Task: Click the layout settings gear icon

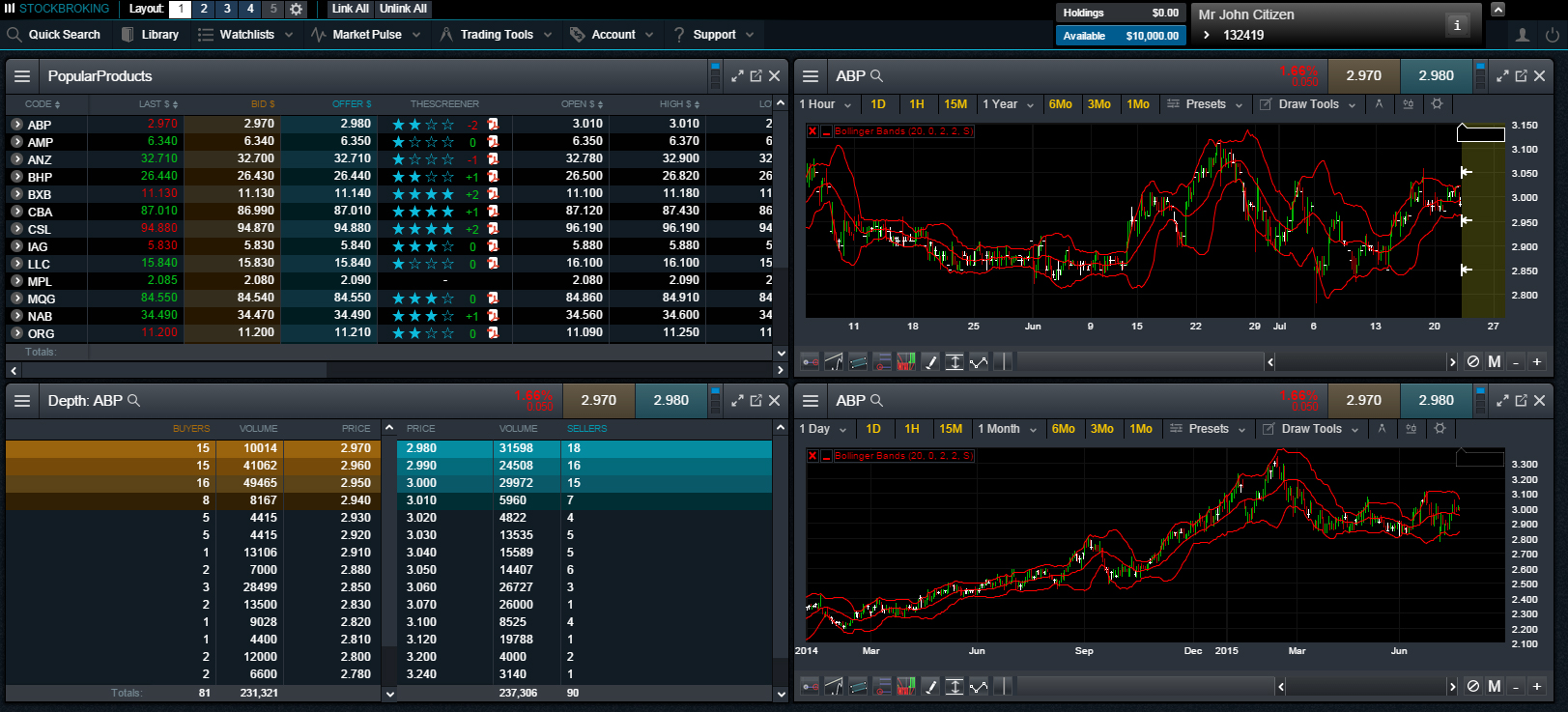Action: [x=297, y=9]
